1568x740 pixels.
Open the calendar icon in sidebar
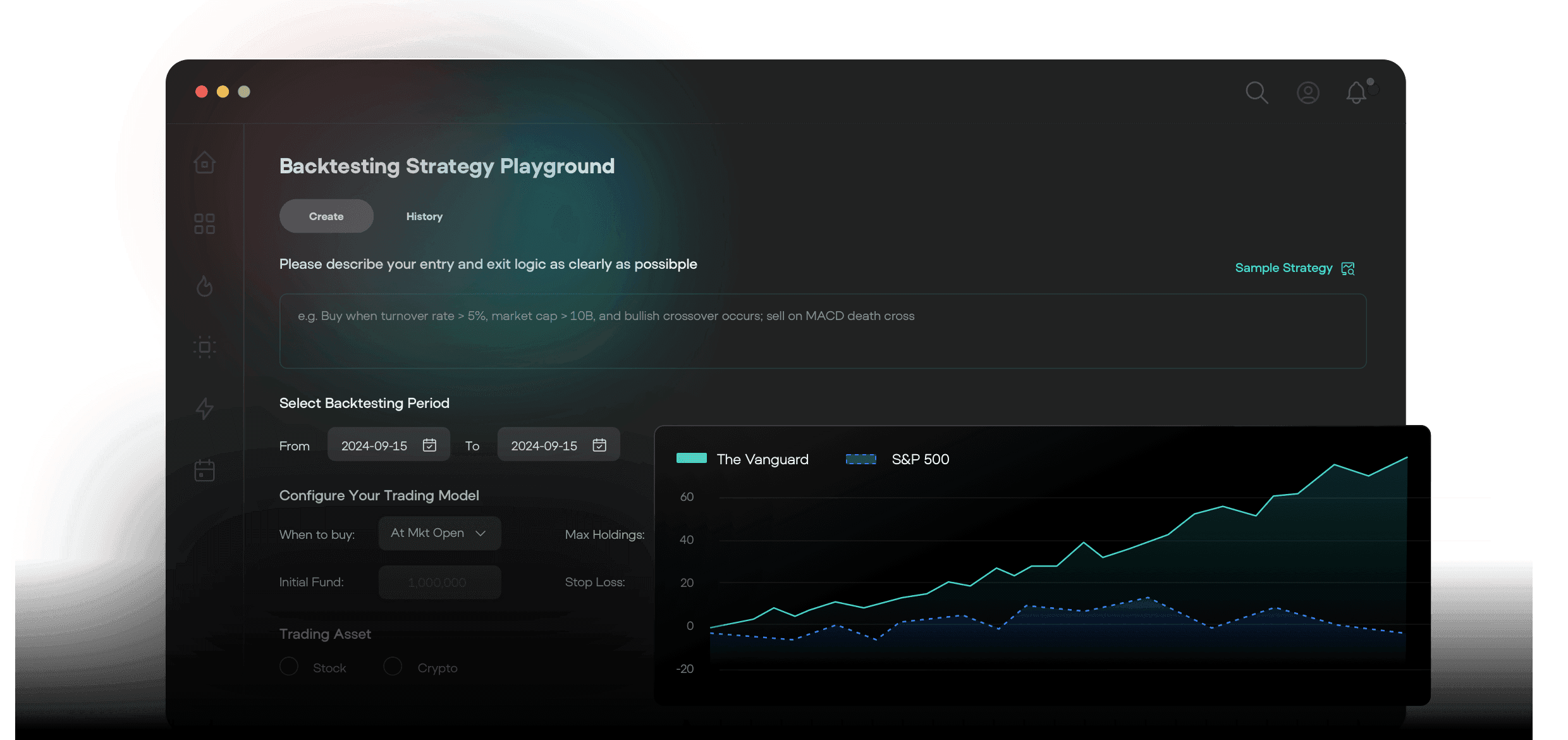(x=204, y=471)
